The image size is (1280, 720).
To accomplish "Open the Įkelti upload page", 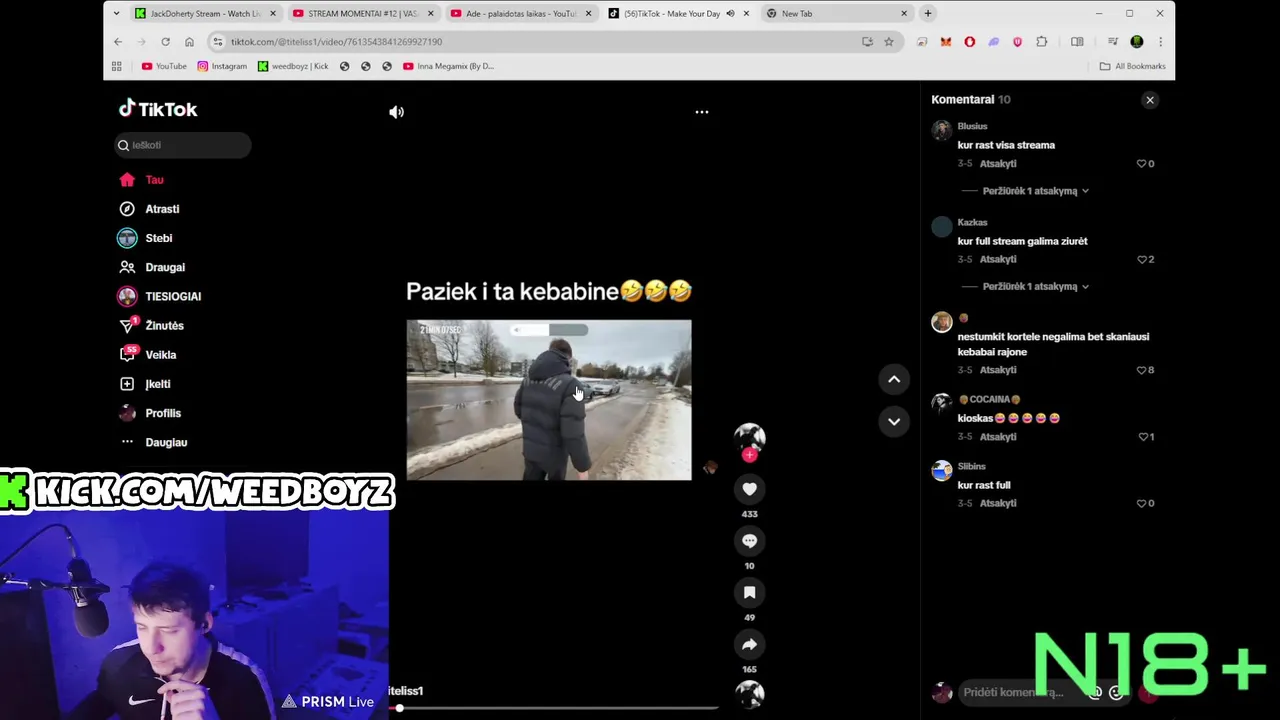I will click(x=158, y=384).
